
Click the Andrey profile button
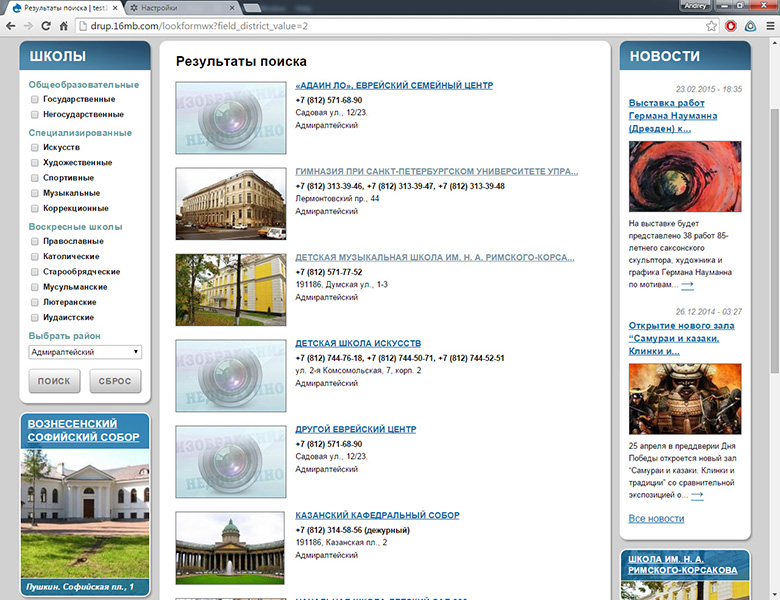pyautogui.click(x=695, y=6)
